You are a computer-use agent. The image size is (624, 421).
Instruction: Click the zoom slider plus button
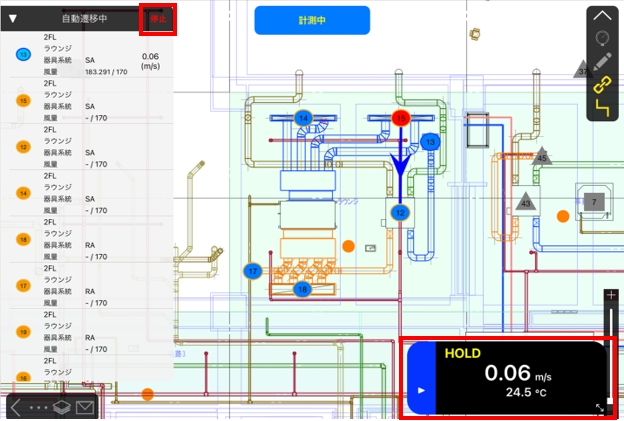pyautogui.click(x=610, y=296)
